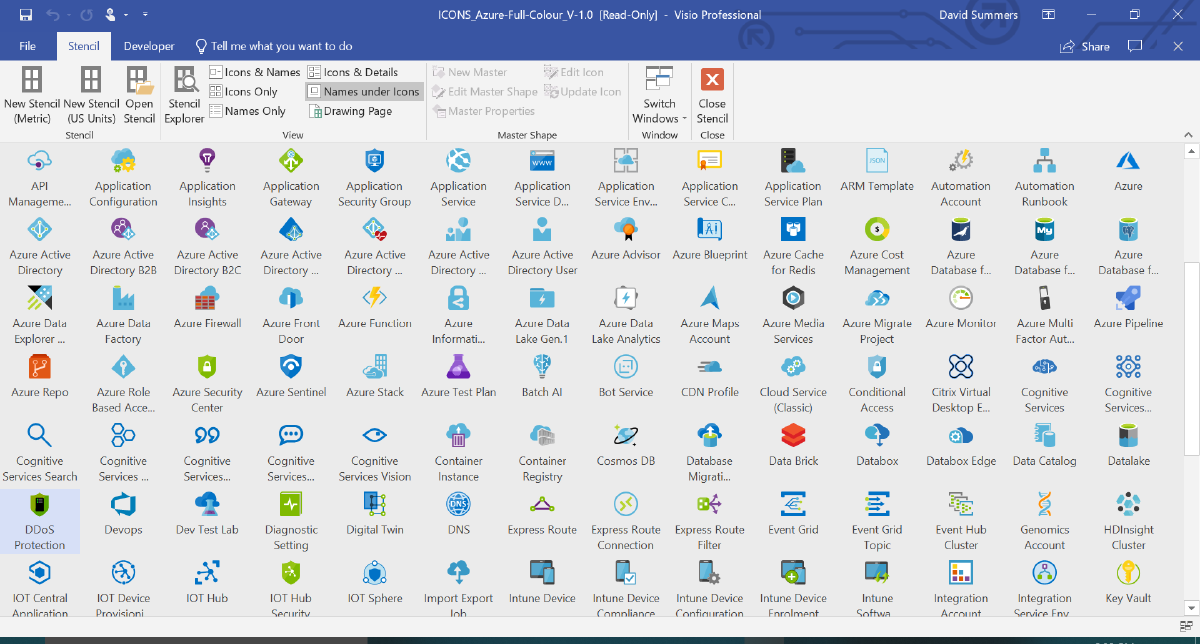Click the Azure Sentinel shape
The height and width of the screenshot is (644, 1200).
pyautogui.click(x=291, y=375)
